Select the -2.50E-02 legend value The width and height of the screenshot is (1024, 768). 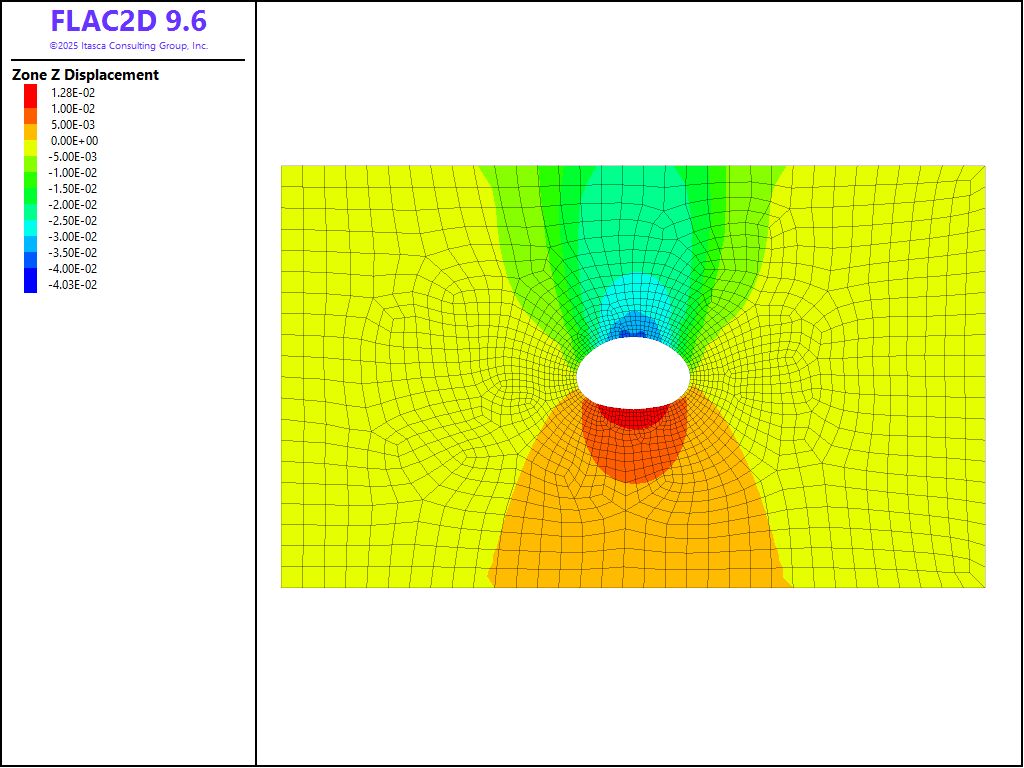pyautogui.click(x=74, y=221)
